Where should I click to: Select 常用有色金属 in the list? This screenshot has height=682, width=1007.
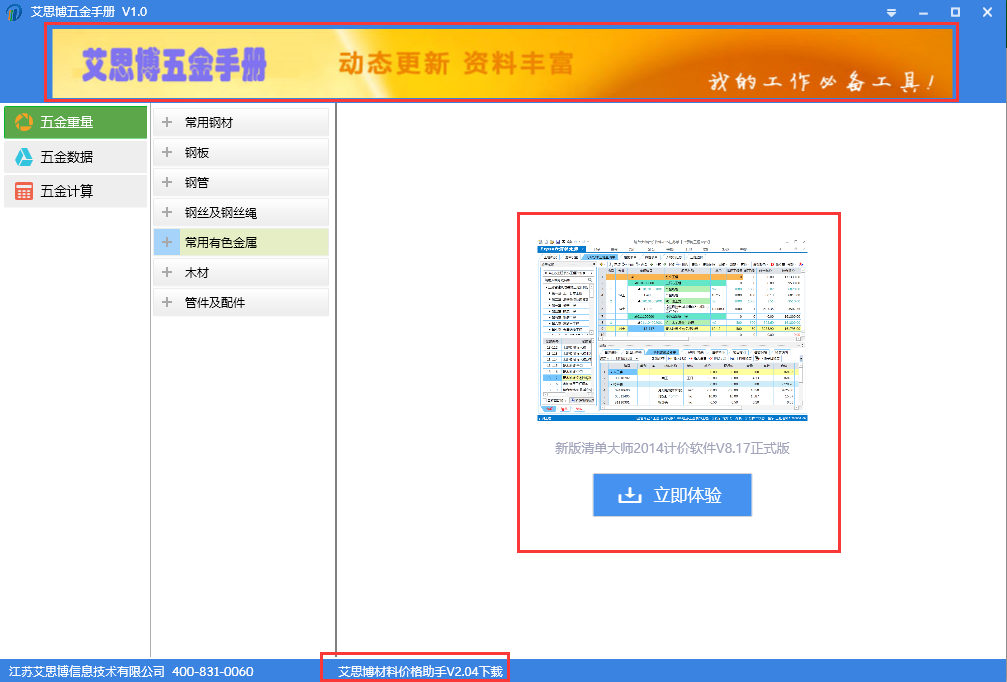(x=220, y=242)
